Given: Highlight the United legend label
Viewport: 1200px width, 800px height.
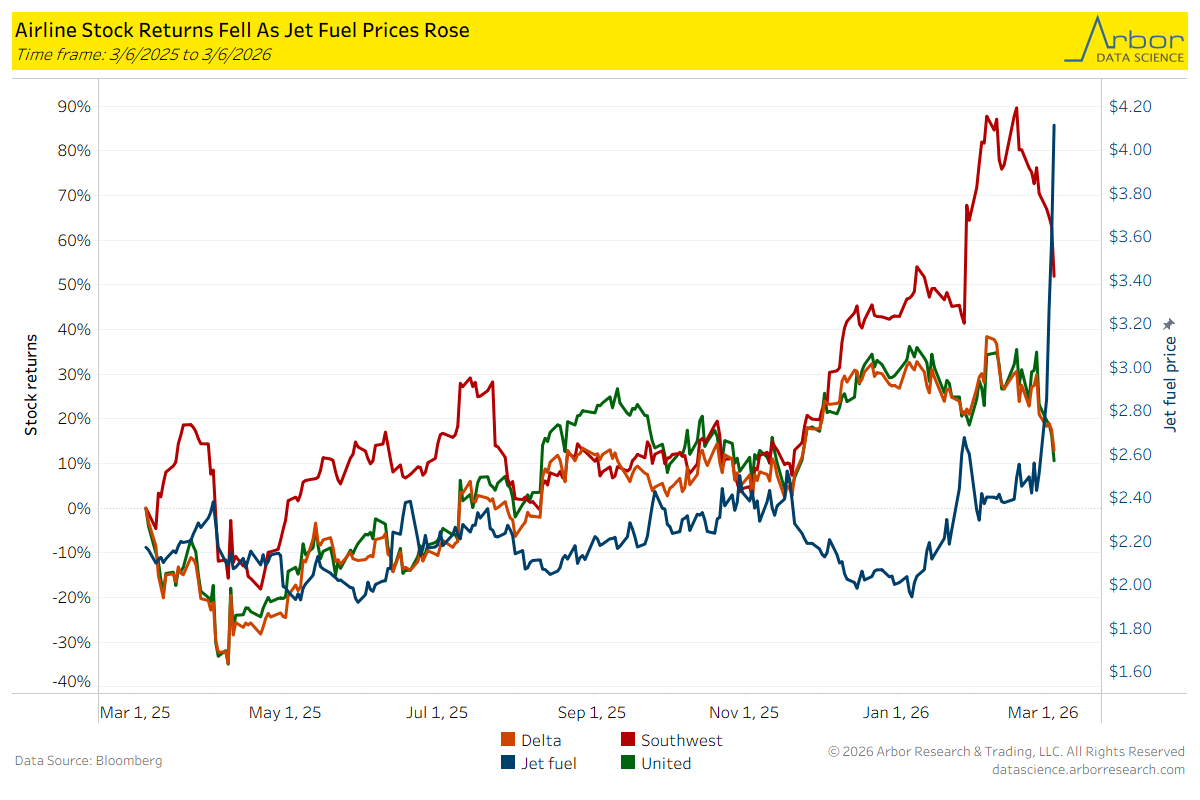Looking at the screenshot, I should (x=666, y=764).
